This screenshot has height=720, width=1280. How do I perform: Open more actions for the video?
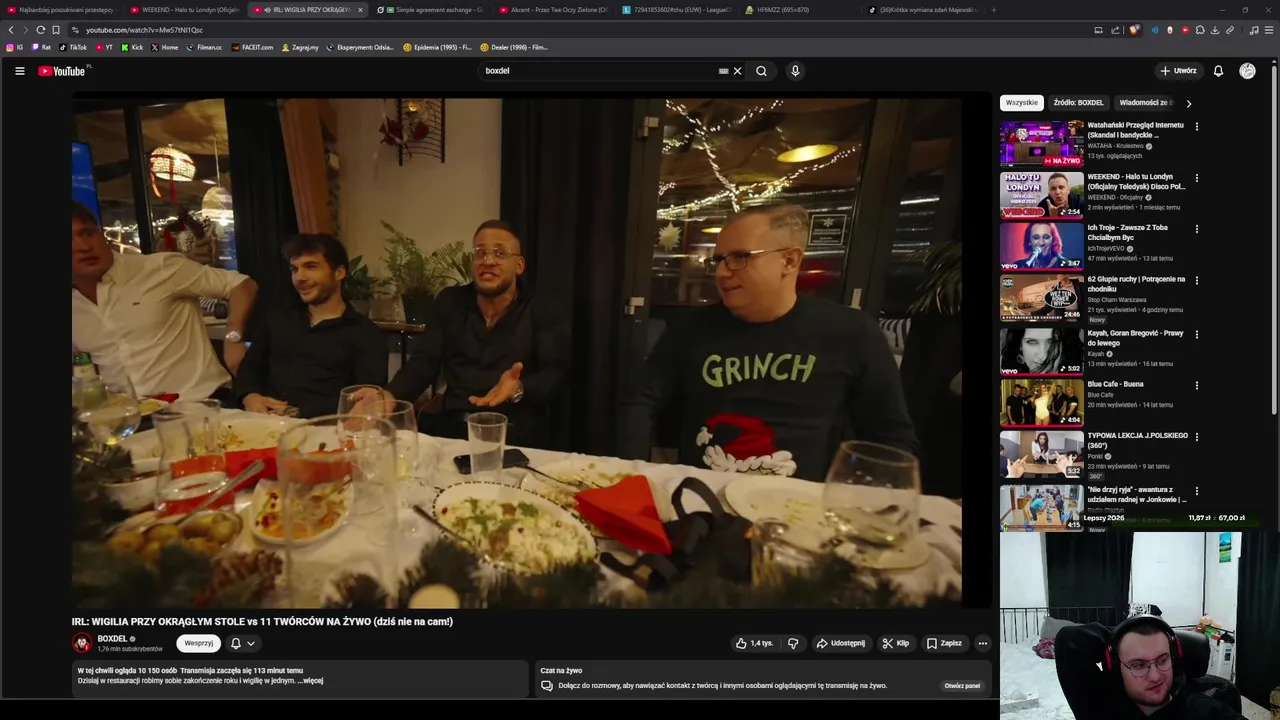coord(983,643)
